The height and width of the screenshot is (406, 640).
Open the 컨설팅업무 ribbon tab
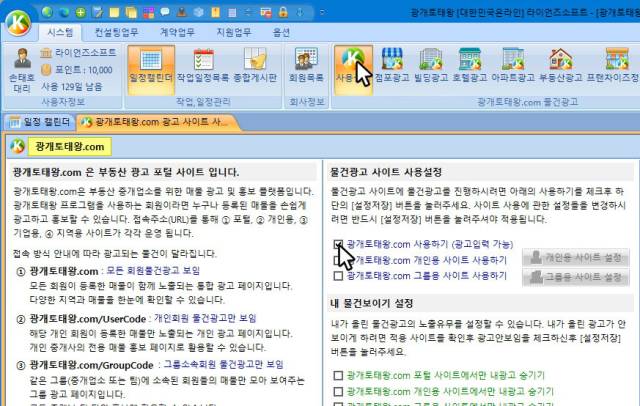(116, 32)
